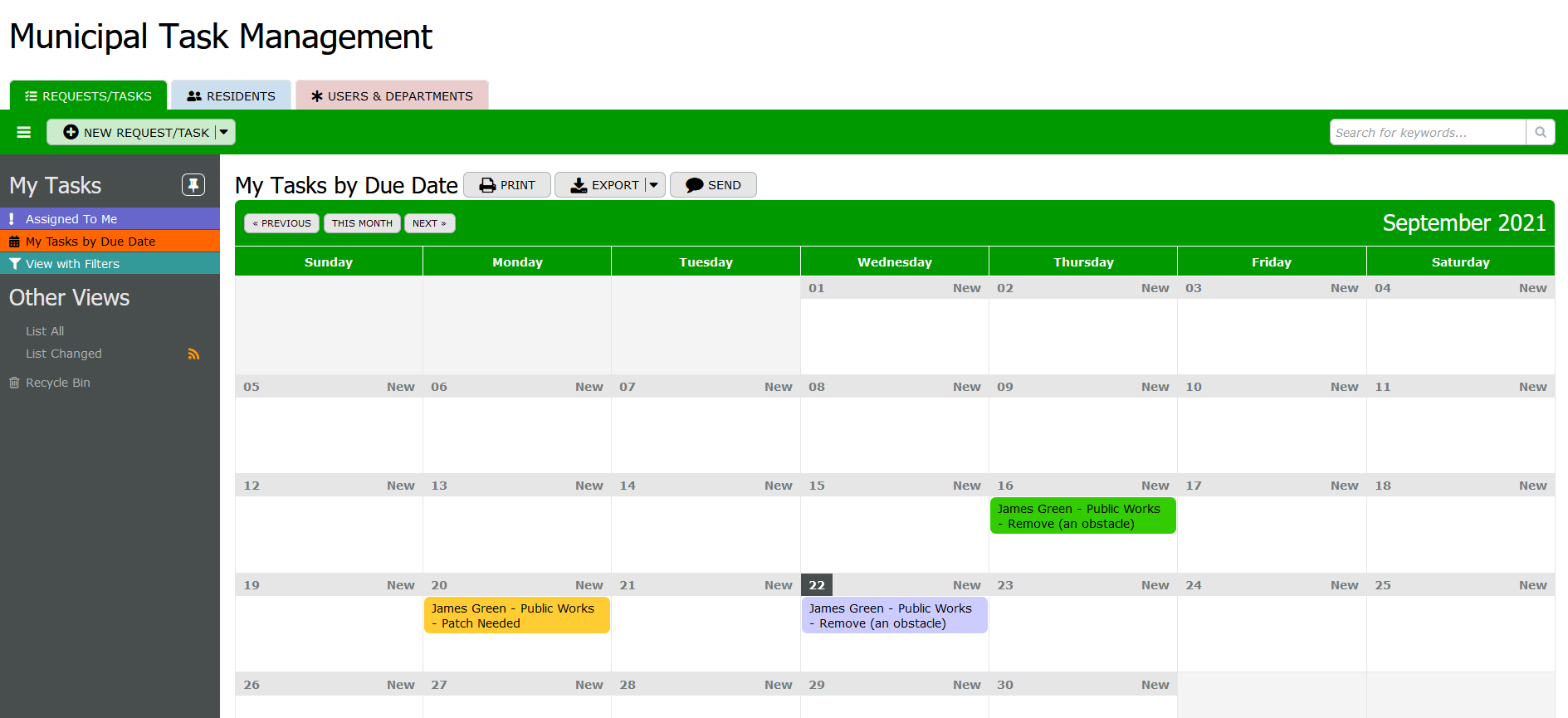Expand the Export dropdown arrow
This screenshot has height=718, width=1568.
pyautogui.click(x=654, y=185)
